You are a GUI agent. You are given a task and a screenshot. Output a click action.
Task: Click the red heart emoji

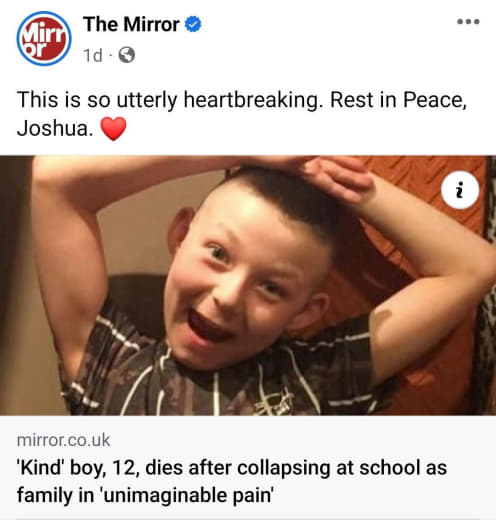pyautogui.click(x=113, y=129)
